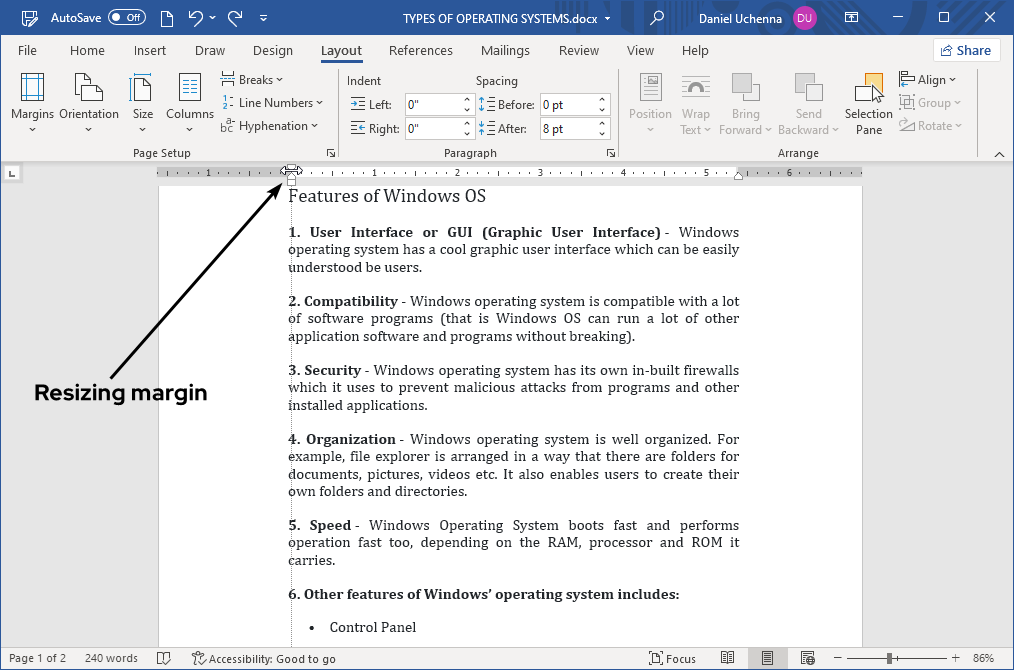
Task: Switch to Read Mode from the status bar
Action: click(727, 658)
